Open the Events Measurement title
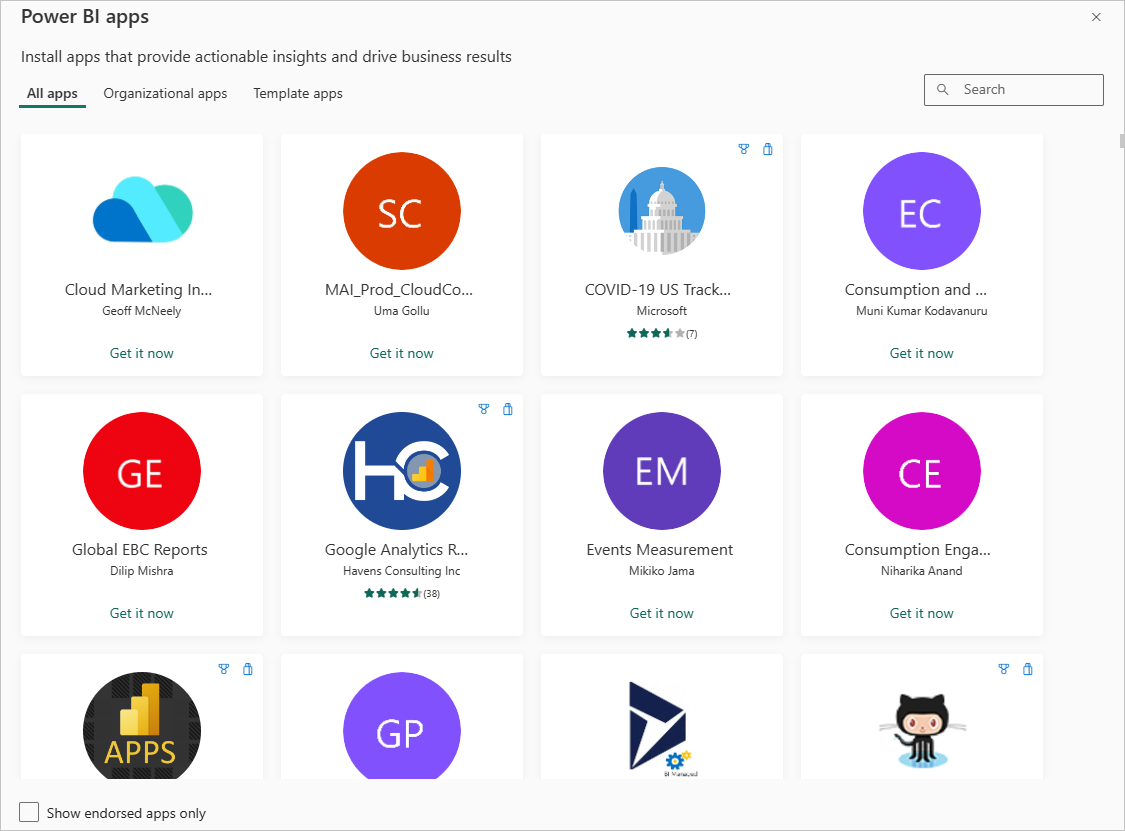The width and height of the screenshot is (1125, 831). tap(660, 549)
